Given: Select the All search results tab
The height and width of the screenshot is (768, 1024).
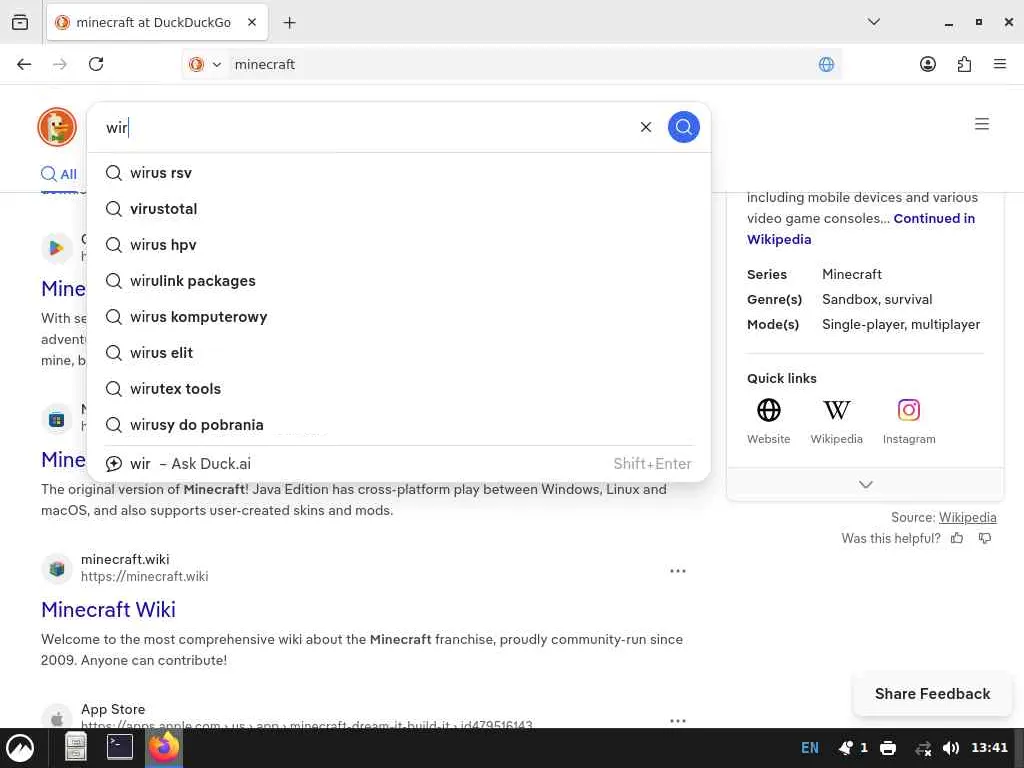Looking at the screenshot, I should [x=59, y=174].
